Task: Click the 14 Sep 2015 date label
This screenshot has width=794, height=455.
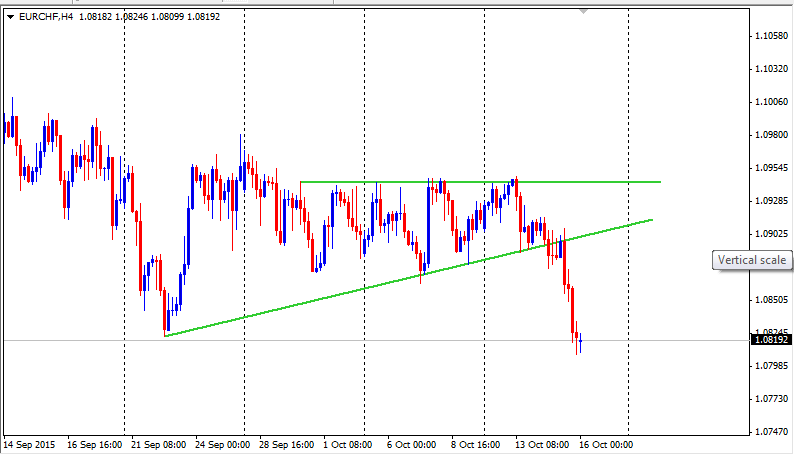Action: [29, 445]
